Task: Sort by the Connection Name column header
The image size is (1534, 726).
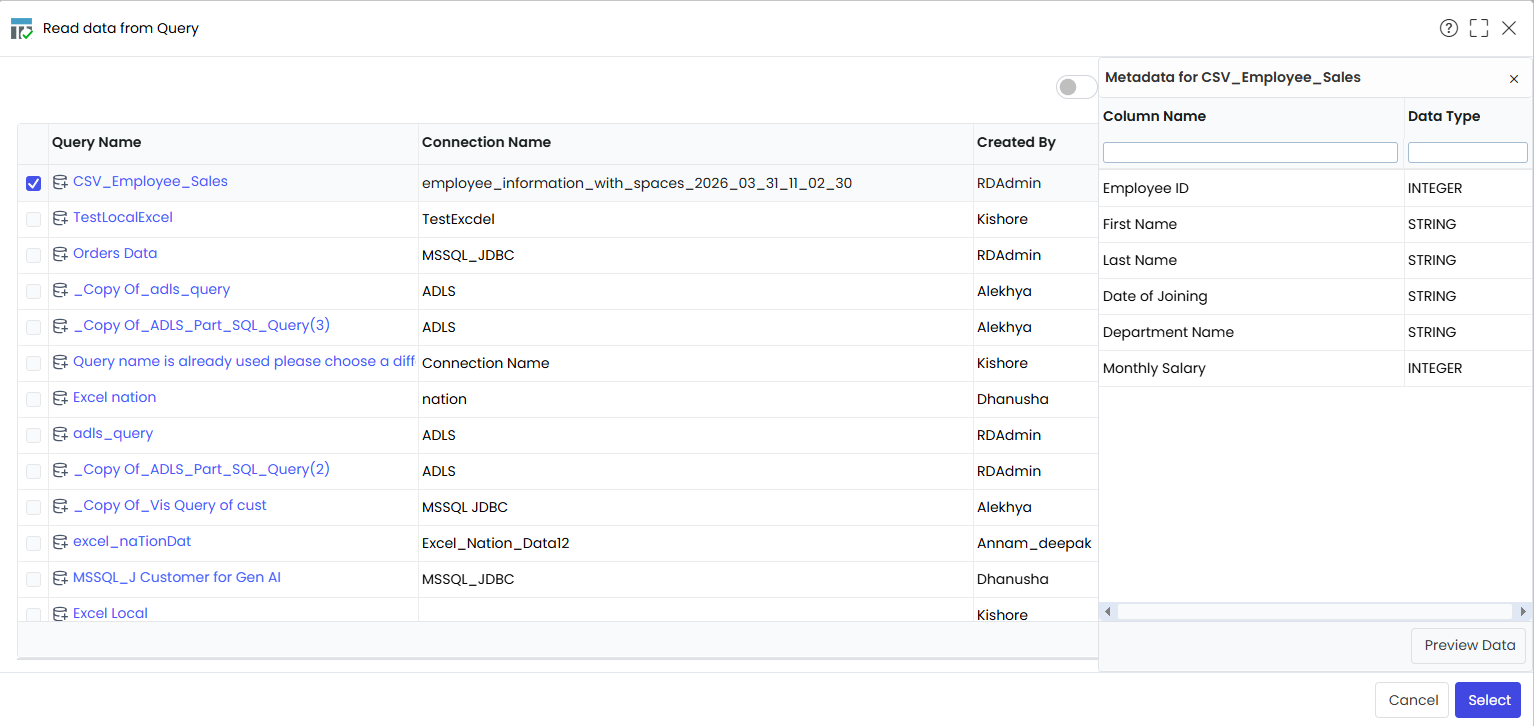Action: (x=486, y=142)
